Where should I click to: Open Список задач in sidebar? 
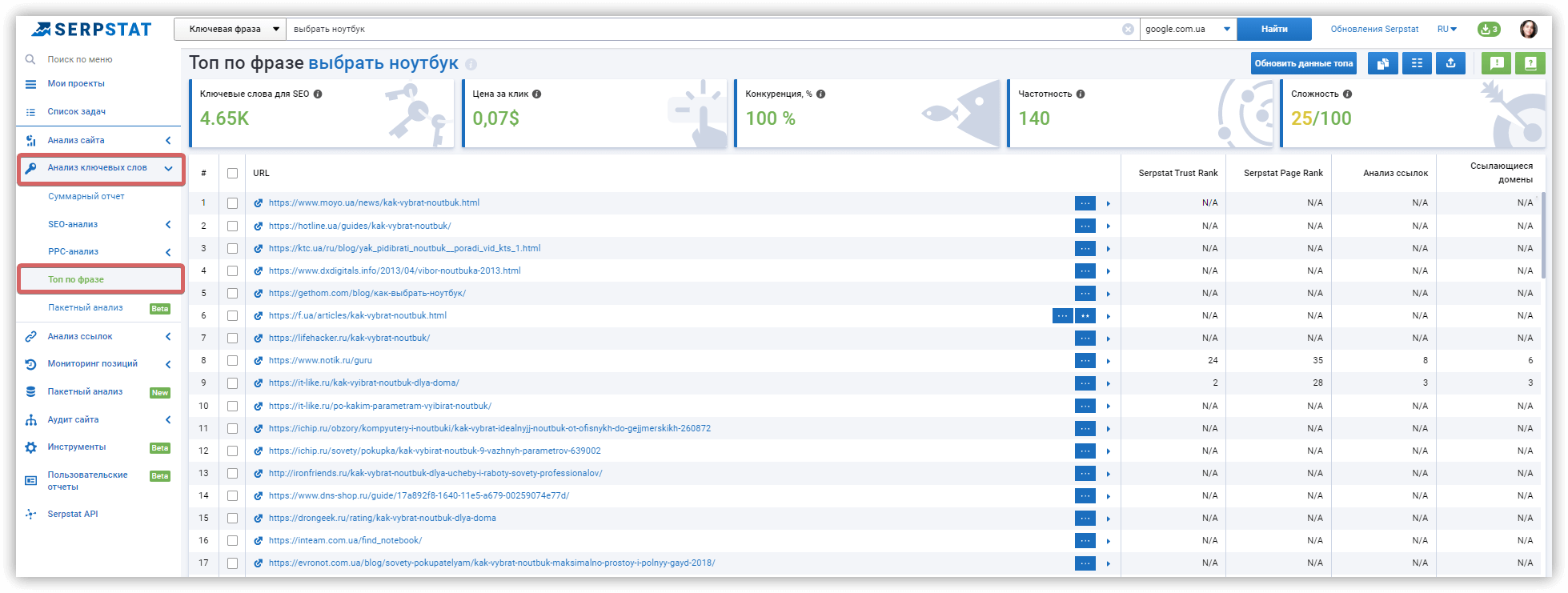tap(76, 112)
